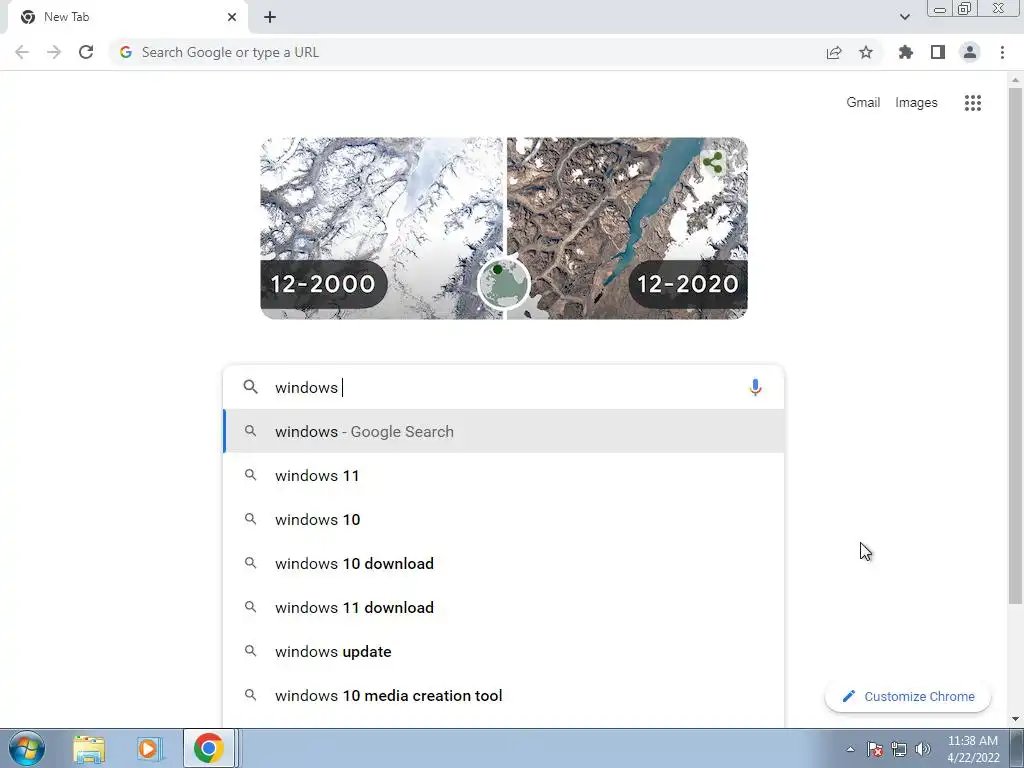Screen dimensions: 1024x768
Task: Click into the Google search box text
Action: [x=506, y=387]
